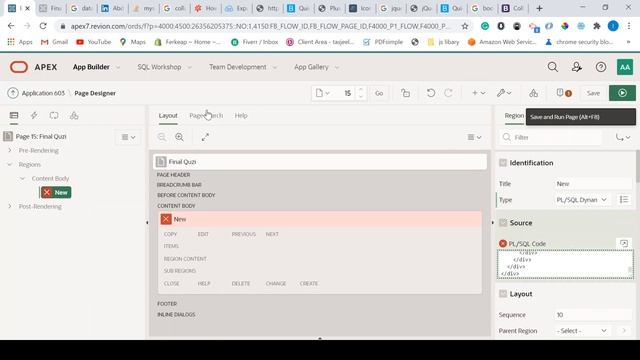The height and width of the screenshot is (360, 640).
Task: Click the Application 603 breadcrumb
Action: pyautogui.click(x=43, y=93)
